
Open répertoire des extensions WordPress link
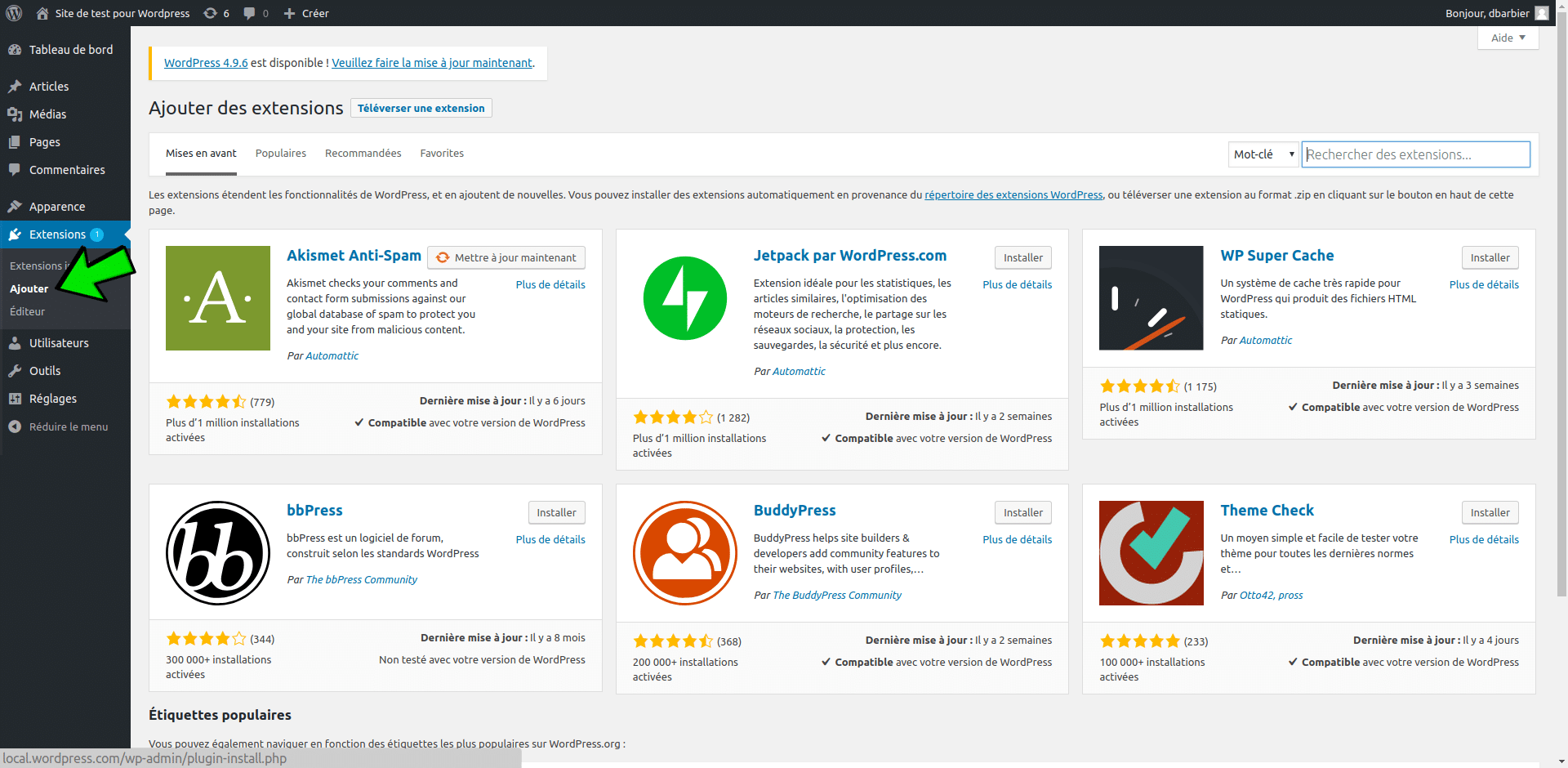tap(1013, 194)
